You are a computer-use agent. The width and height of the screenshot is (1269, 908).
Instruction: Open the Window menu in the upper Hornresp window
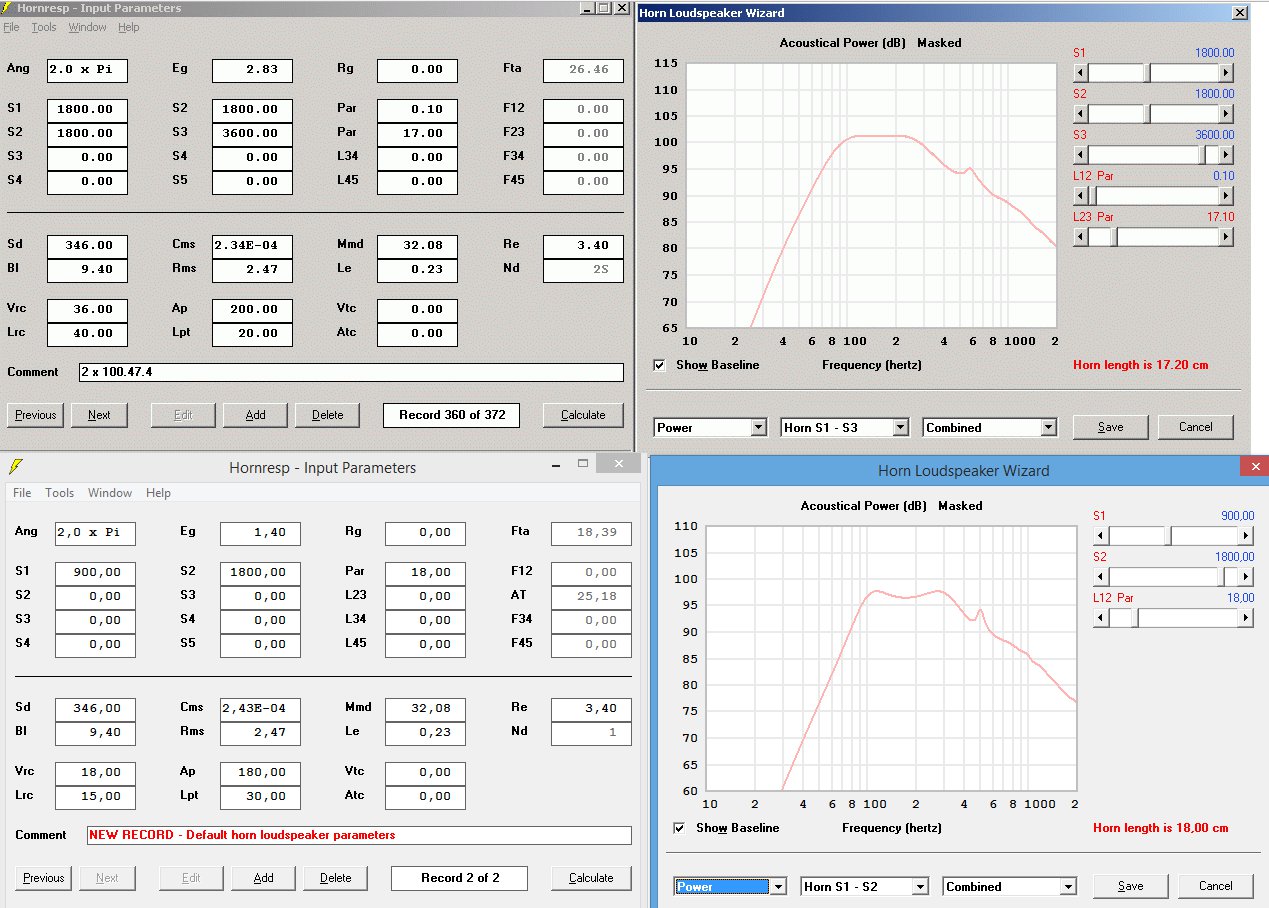(x=88, y=27)
